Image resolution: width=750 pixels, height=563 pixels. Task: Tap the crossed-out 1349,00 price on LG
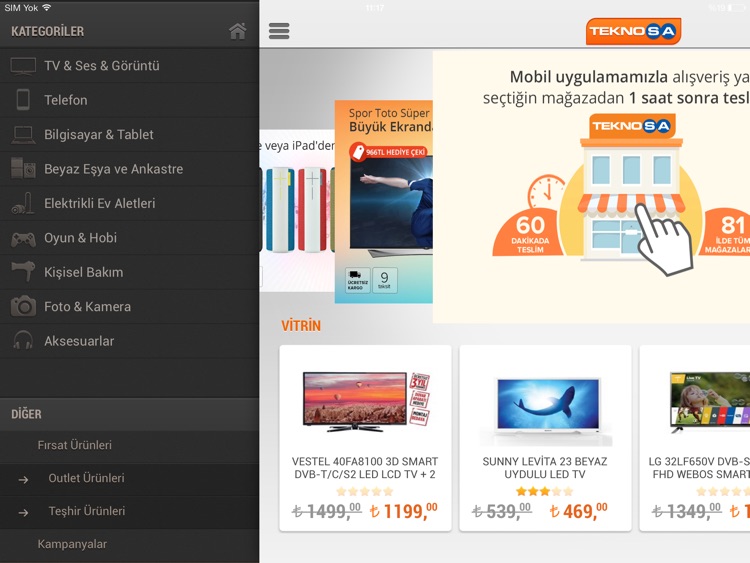click(x=687, y=511)
